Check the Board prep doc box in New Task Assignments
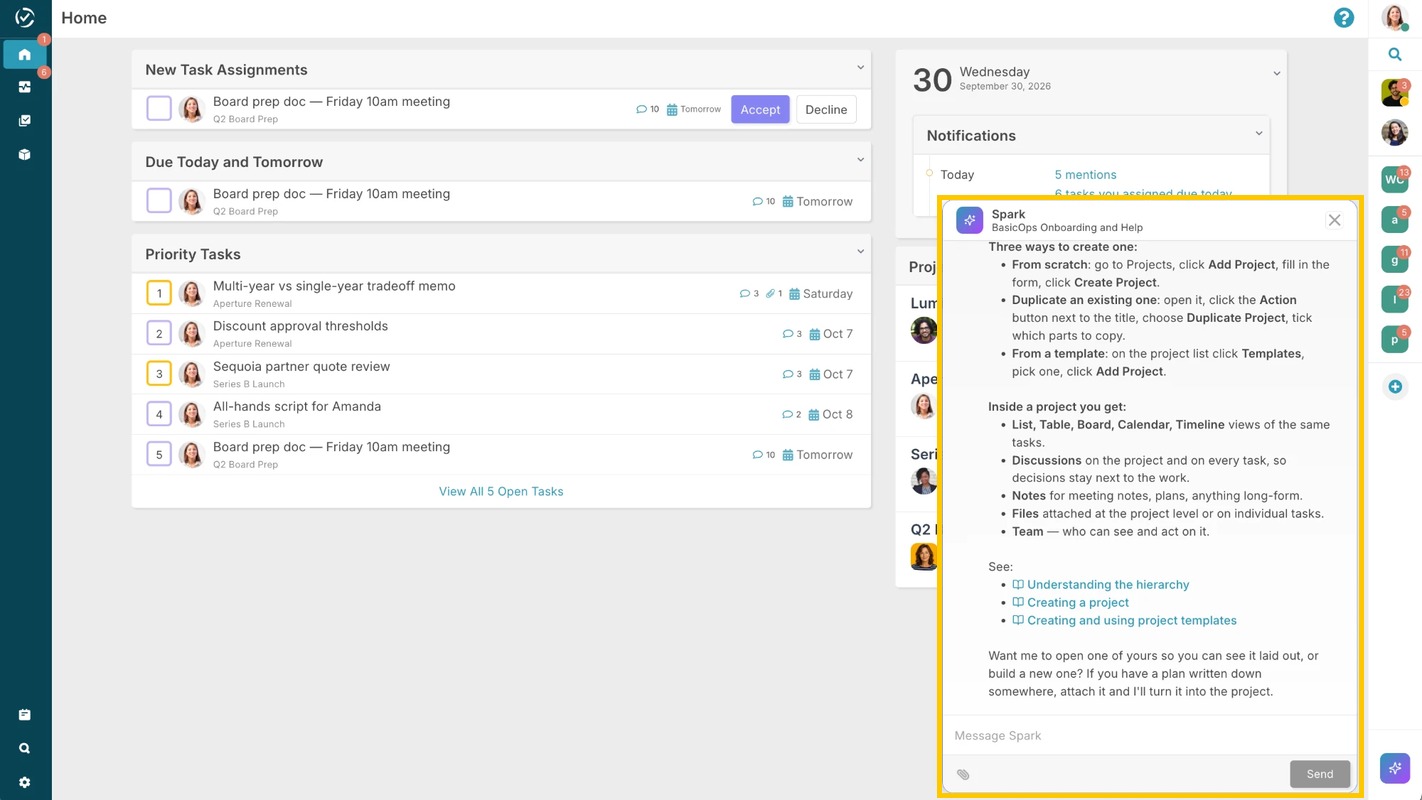This screenshot has width=1422, height=800. click(x=159, y=109)
